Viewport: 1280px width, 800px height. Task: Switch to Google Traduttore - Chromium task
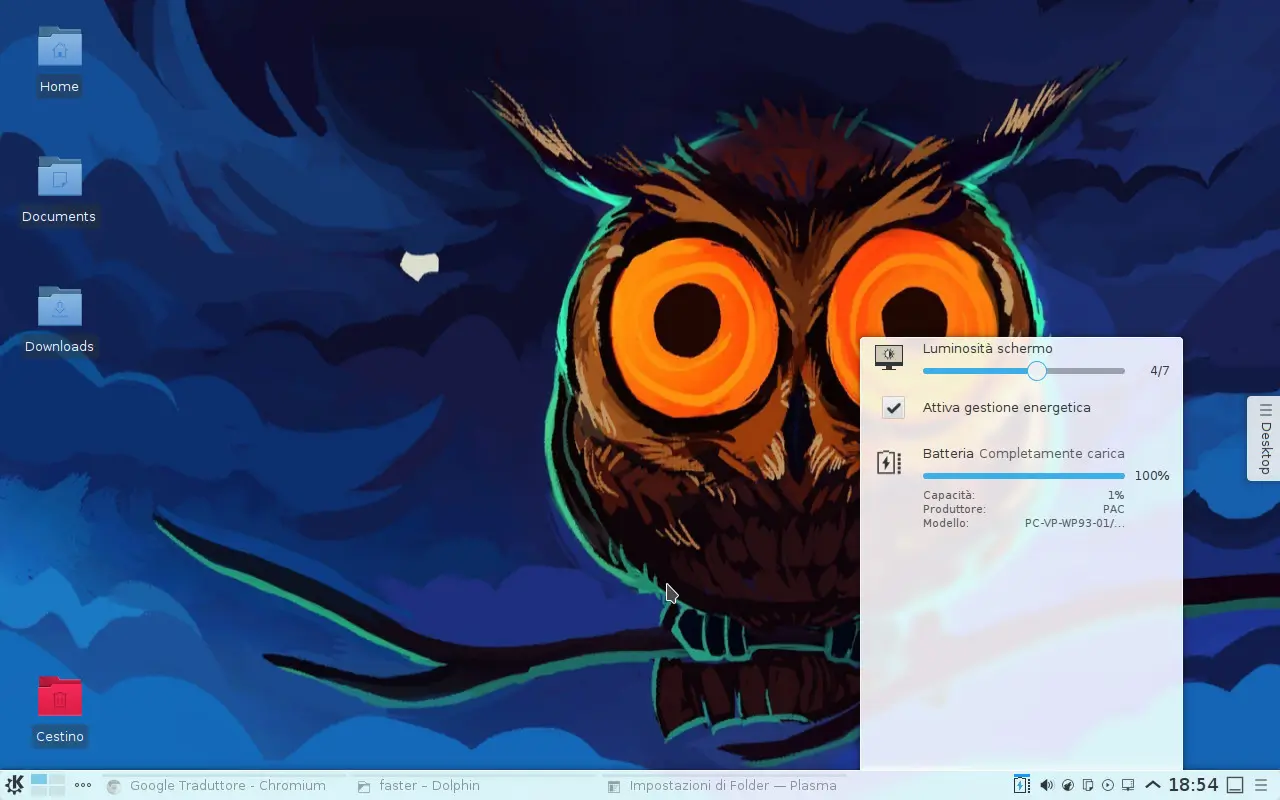(x=224, y=785)
